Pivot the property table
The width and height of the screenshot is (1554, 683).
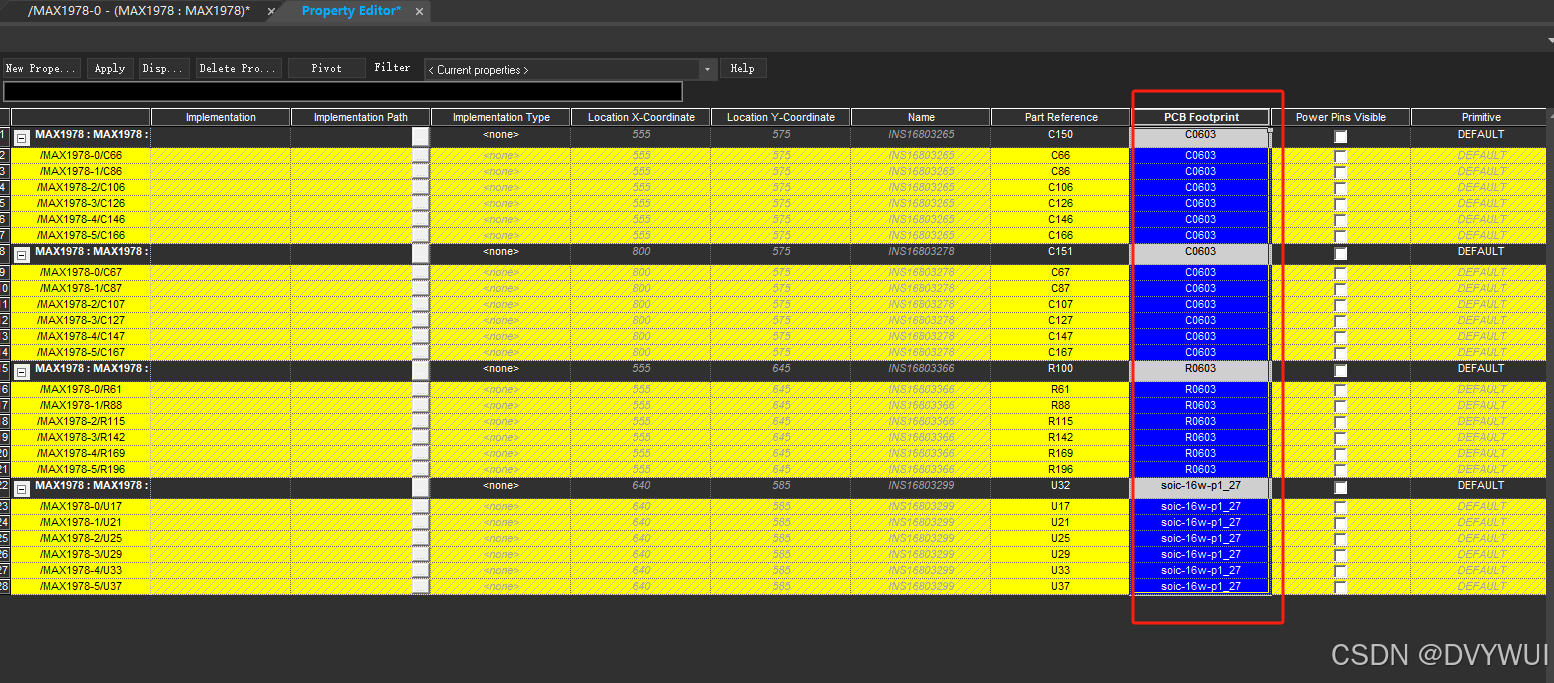point(326,69)
